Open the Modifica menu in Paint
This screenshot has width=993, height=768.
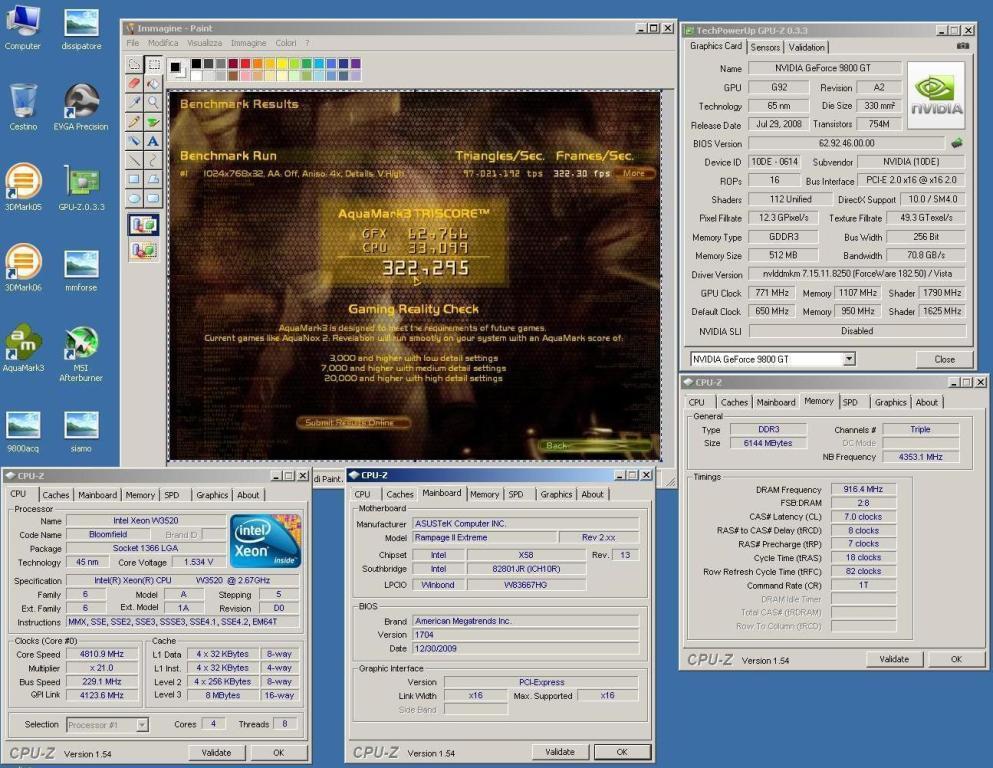pos(163,43)
